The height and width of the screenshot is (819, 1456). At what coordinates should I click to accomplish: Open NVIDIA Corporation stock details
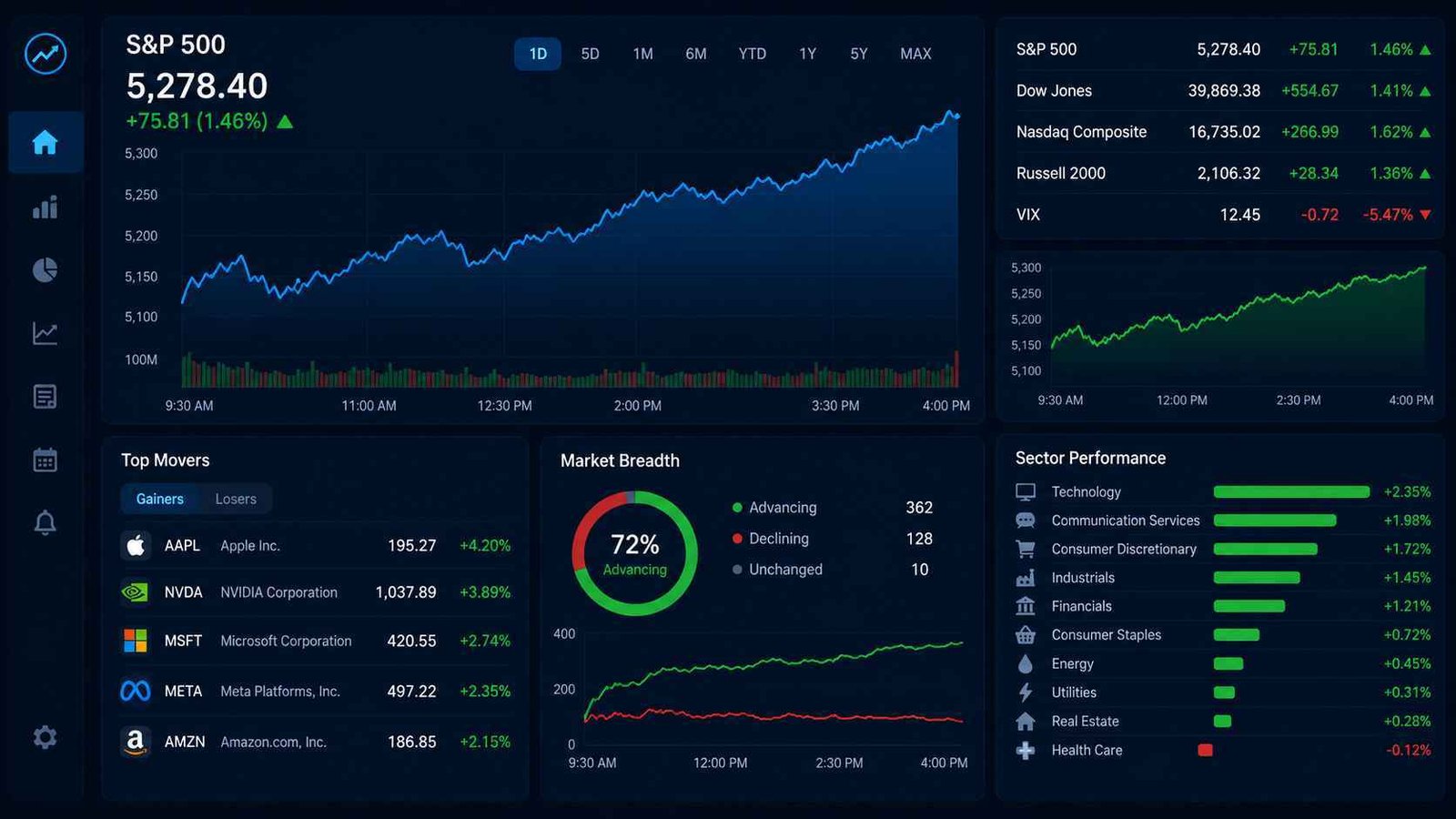click(x=315, y=592)
